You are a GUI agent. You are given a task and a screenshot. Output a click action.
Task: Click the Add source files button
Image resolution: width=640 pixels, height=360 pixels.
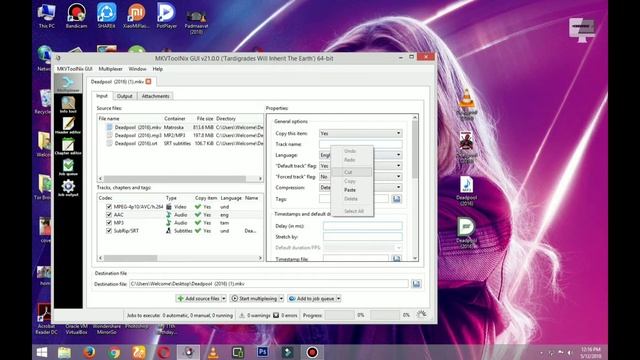click(199, 299)
